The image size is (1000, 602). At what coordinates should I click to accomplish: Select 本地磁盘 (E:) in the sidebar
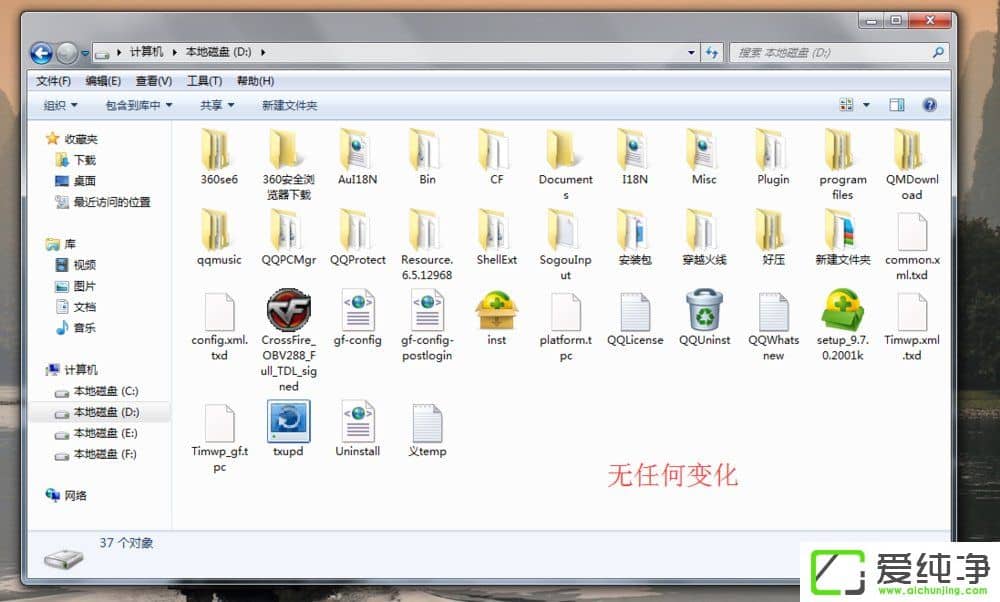[x=105, y=433]
